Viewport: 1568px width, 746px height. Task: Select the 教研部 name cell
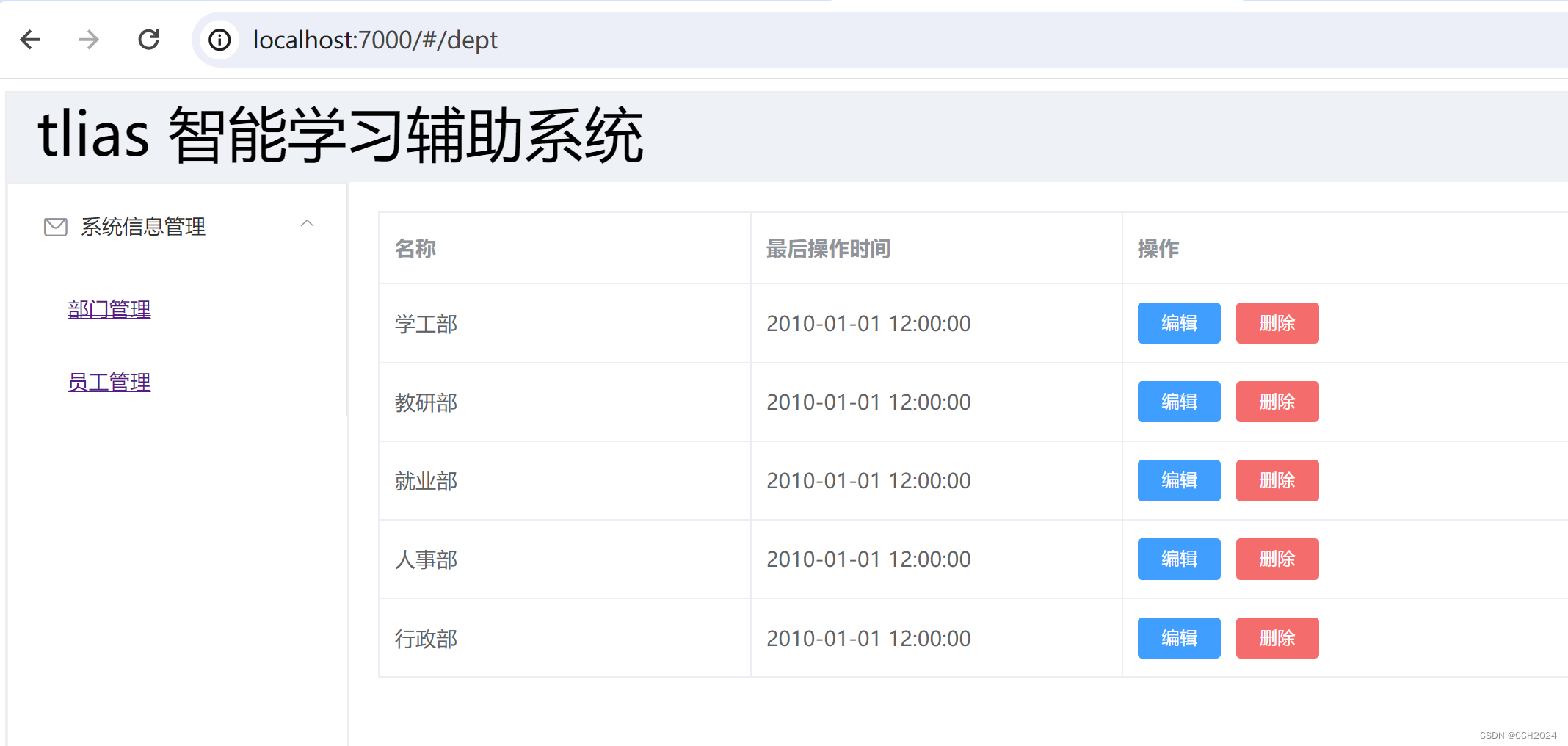[565, 402]
